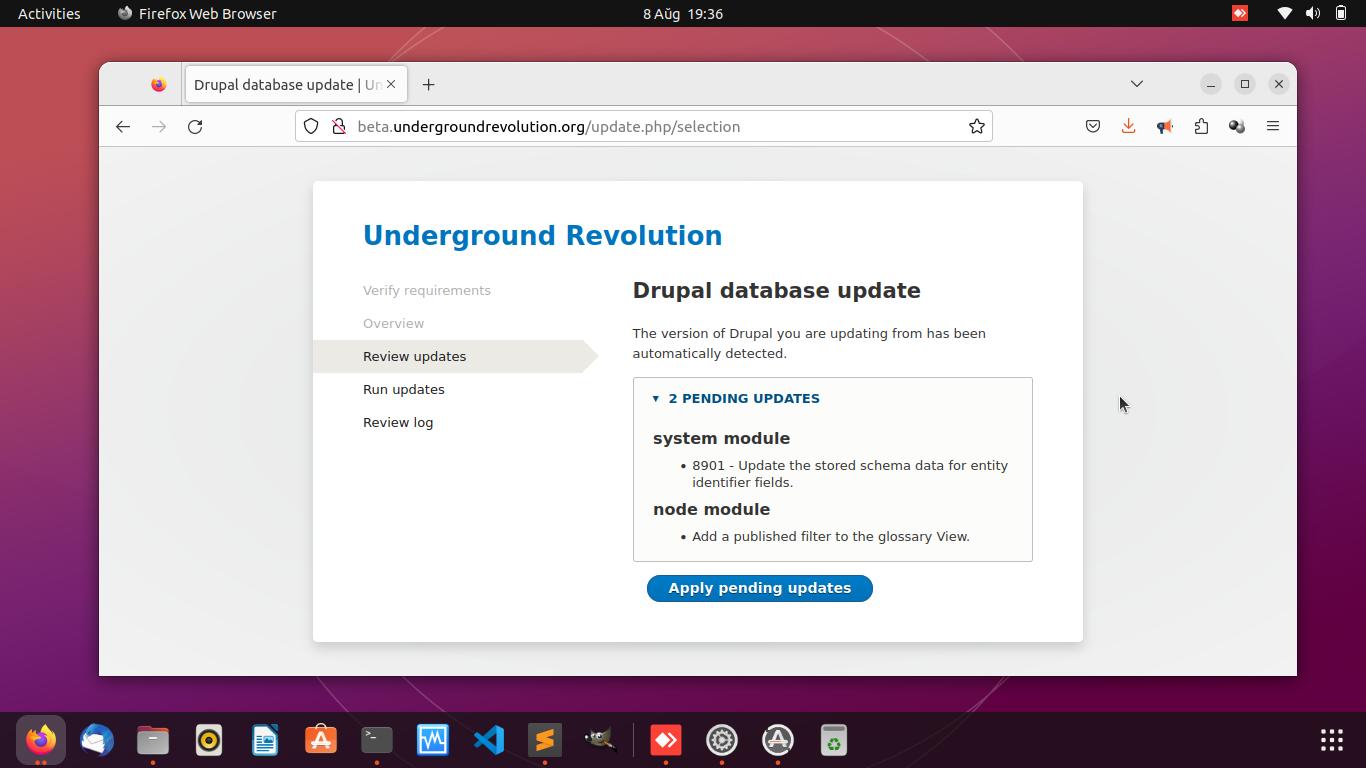Image resolution: width=1366 pixels, height=768 pixels.
Task: Open Firefox hamburger application menu
Action: point(1273,126)
